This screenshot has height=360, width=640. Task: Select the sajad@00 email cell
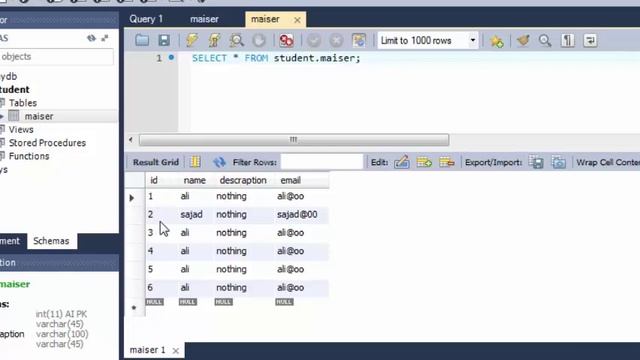[x=297, y=214]
